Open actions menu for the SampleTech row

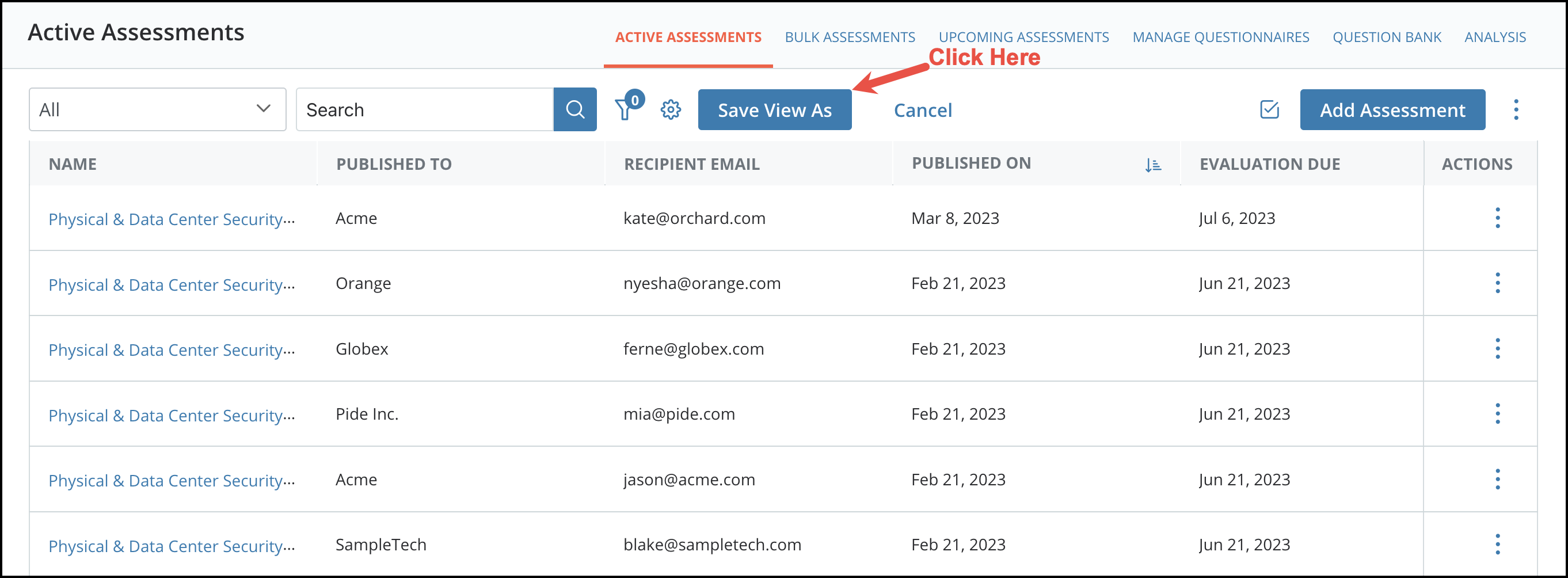[x=1498, y=544]
